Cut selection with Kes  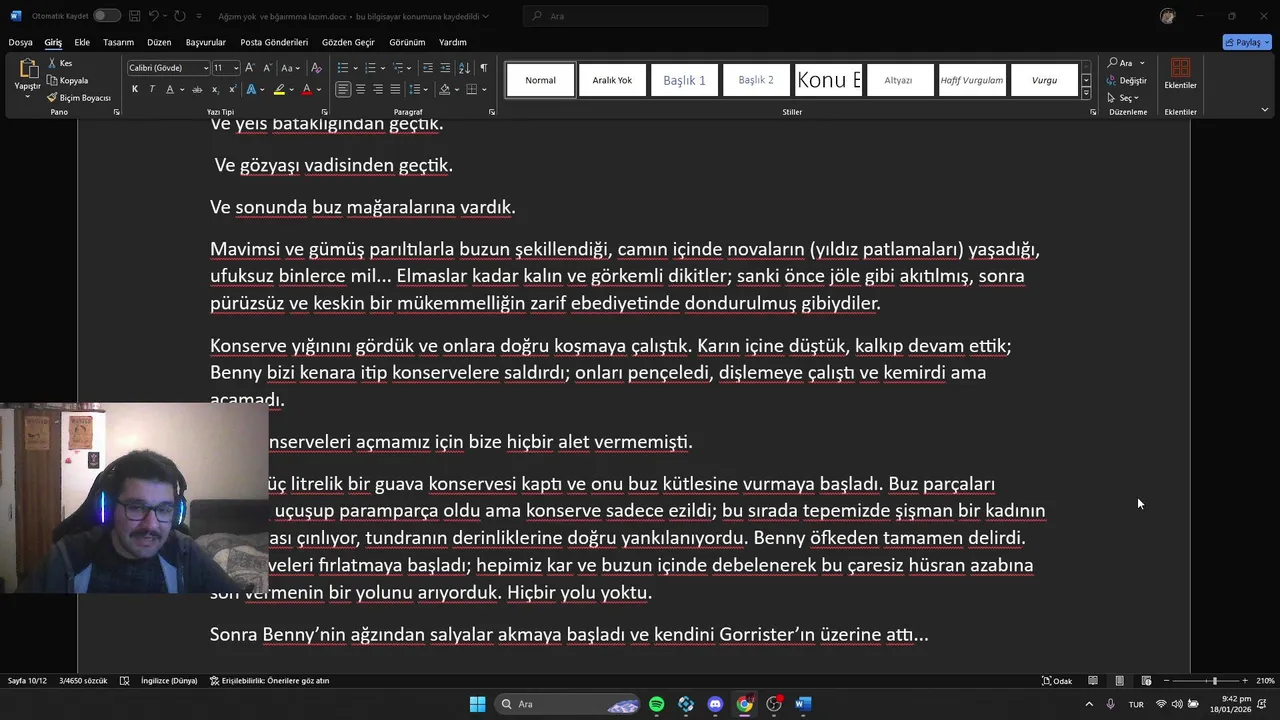click(60, 63)
